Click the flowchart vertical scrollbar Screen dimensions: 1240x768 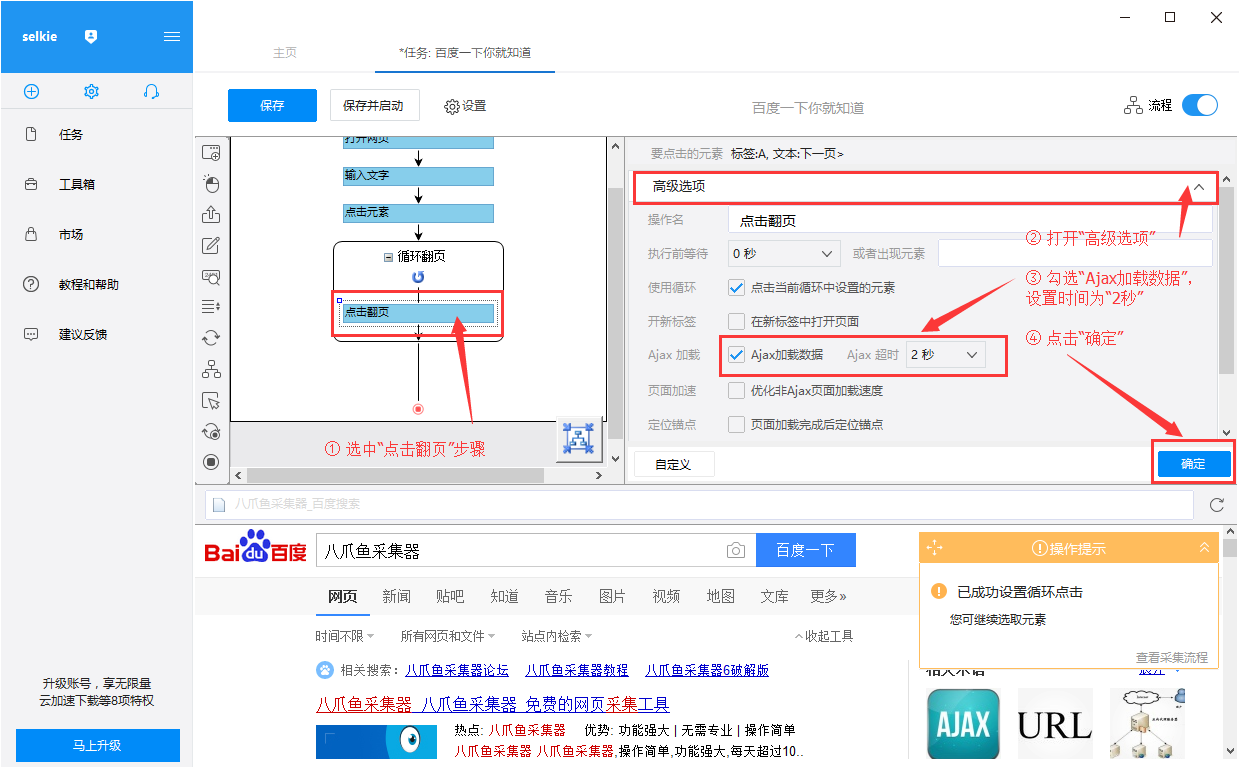616,313
